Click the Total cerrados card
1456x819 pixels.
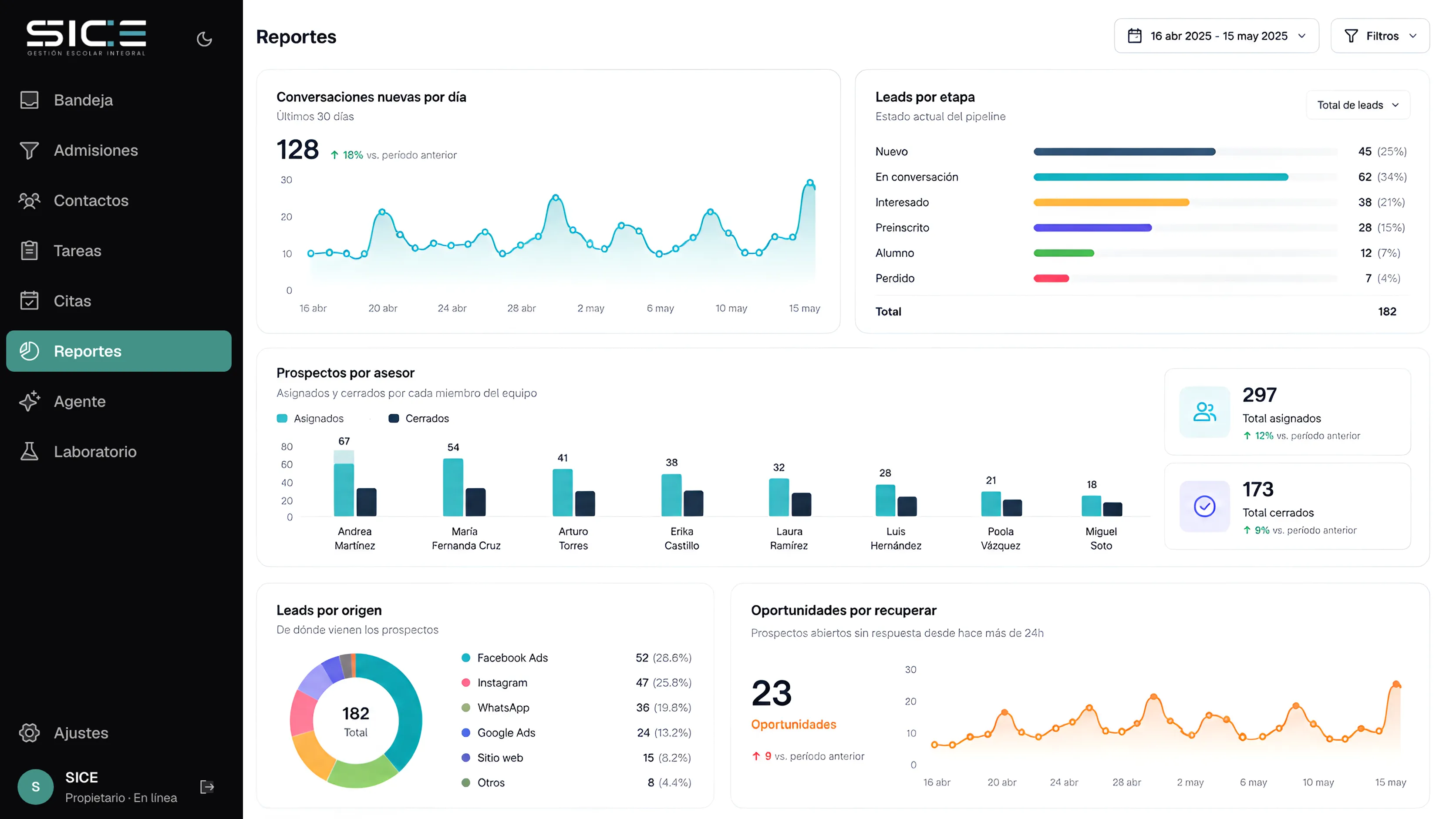(x=1287, y=506)
